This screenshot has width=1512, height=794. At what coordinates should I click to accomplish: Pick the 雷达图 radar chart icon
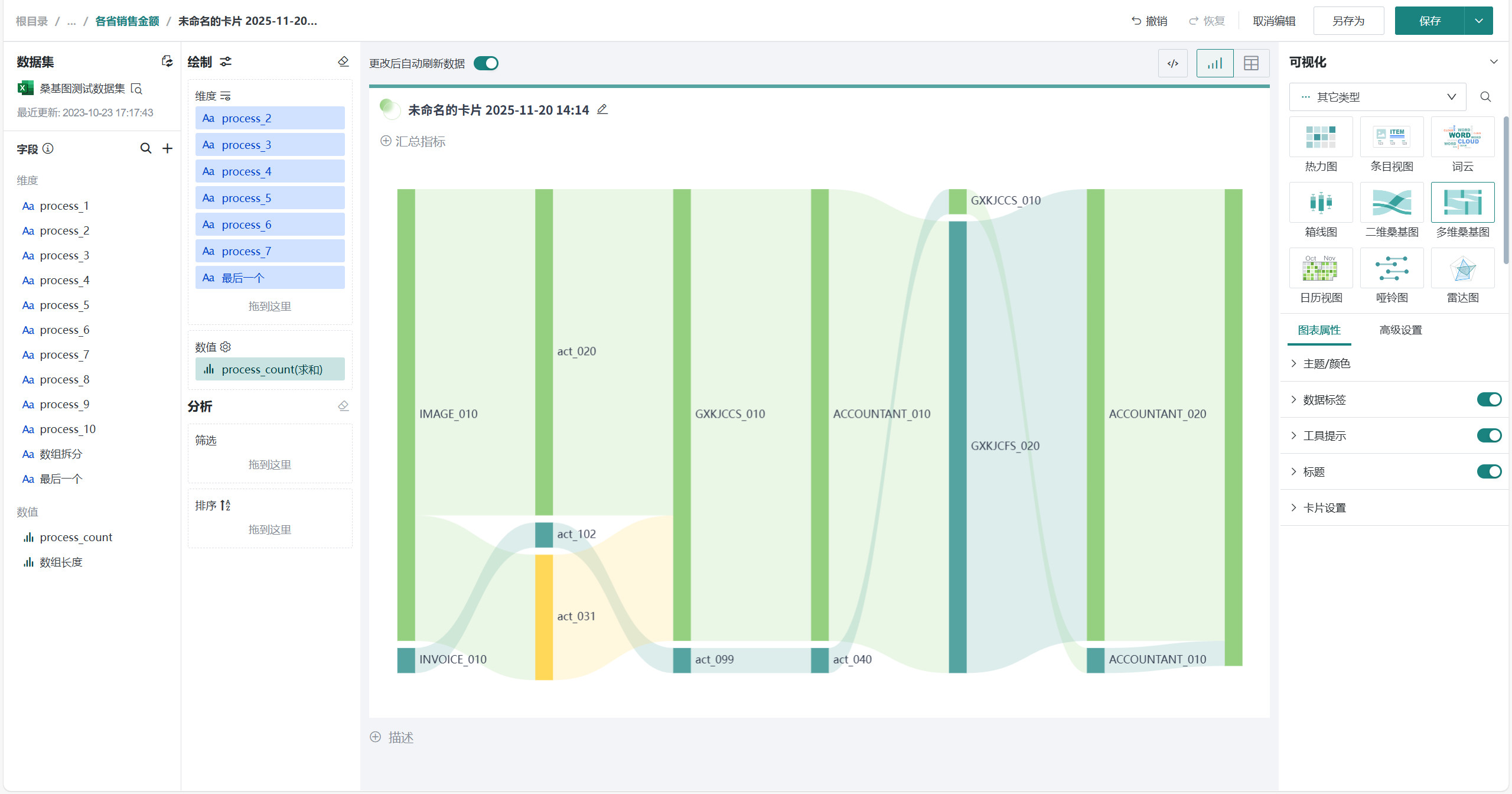(1462, 269)
